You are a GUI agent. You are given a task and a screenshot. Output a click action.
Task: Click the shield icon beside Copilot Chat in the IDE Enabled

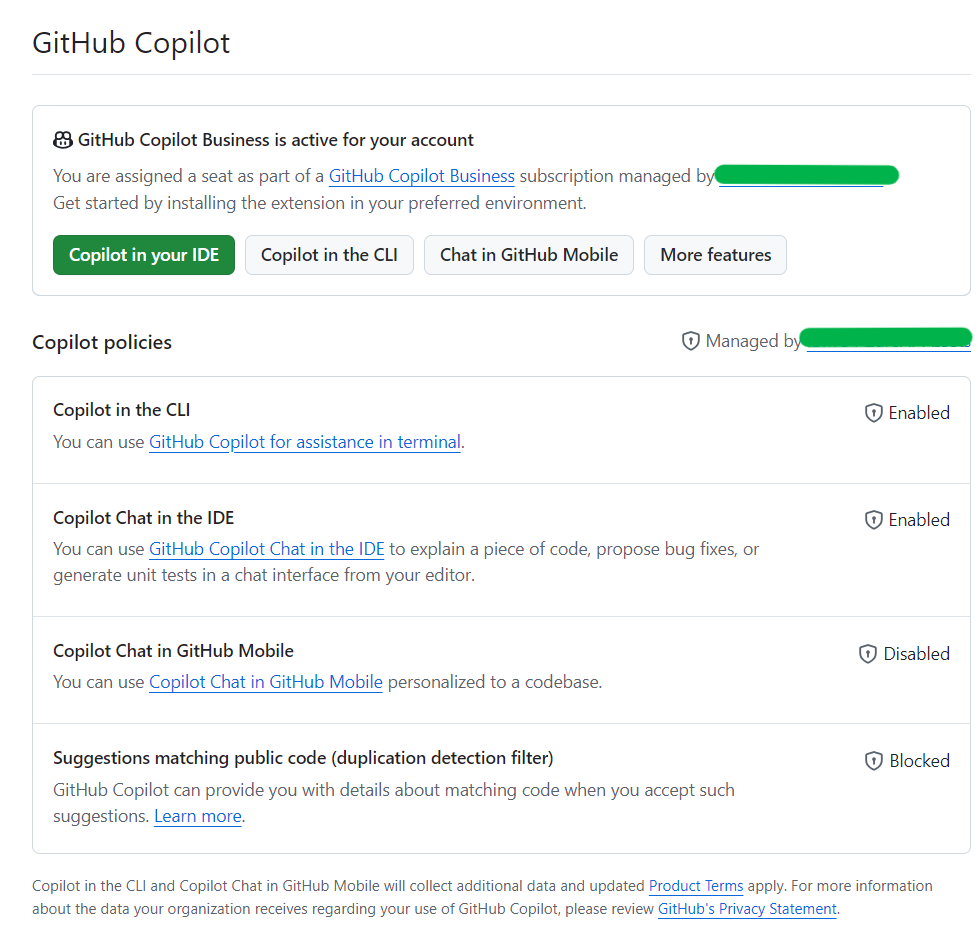[873, 519]
